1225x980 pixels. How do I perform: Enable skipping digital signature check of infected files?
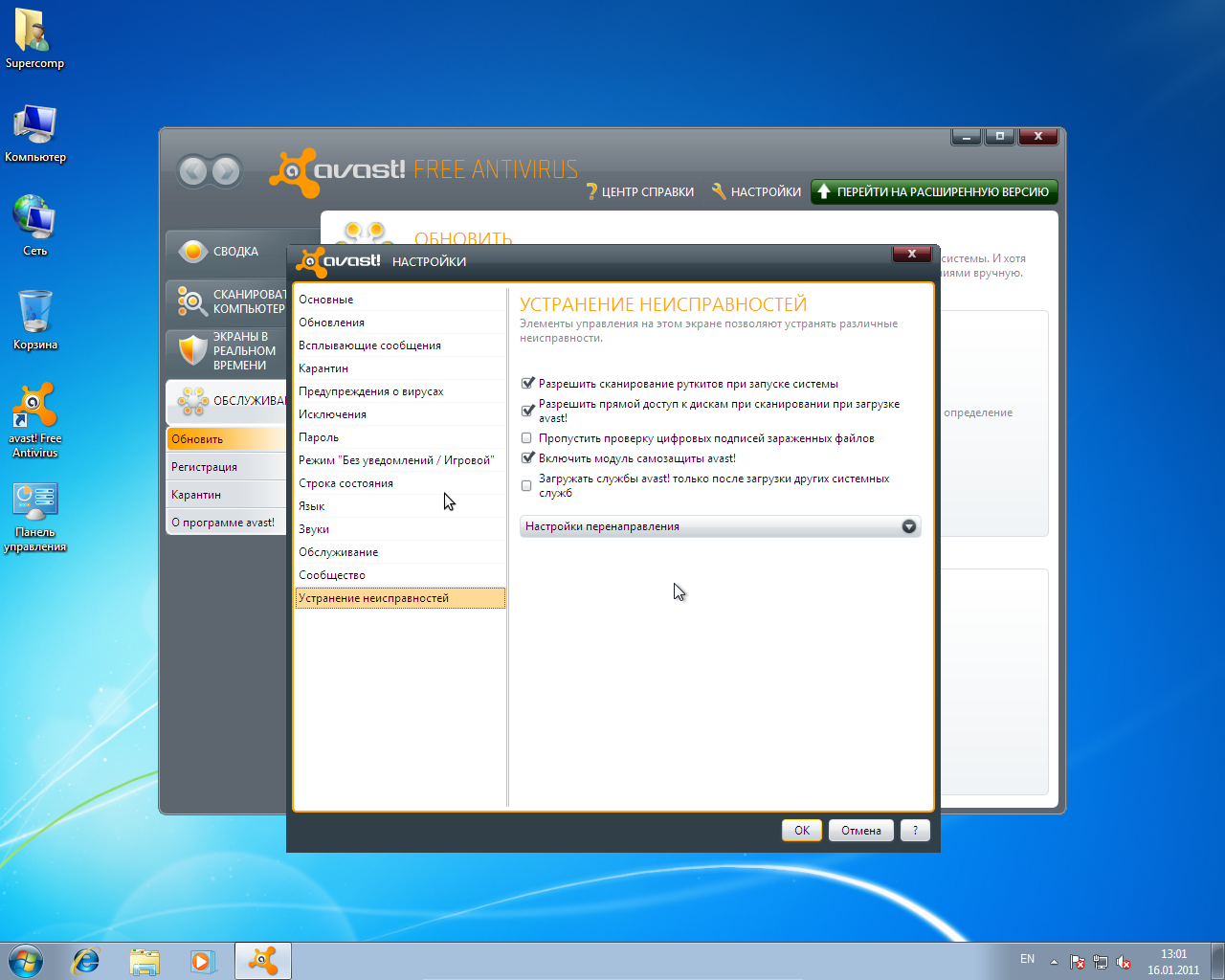click(x=526, y=438)
